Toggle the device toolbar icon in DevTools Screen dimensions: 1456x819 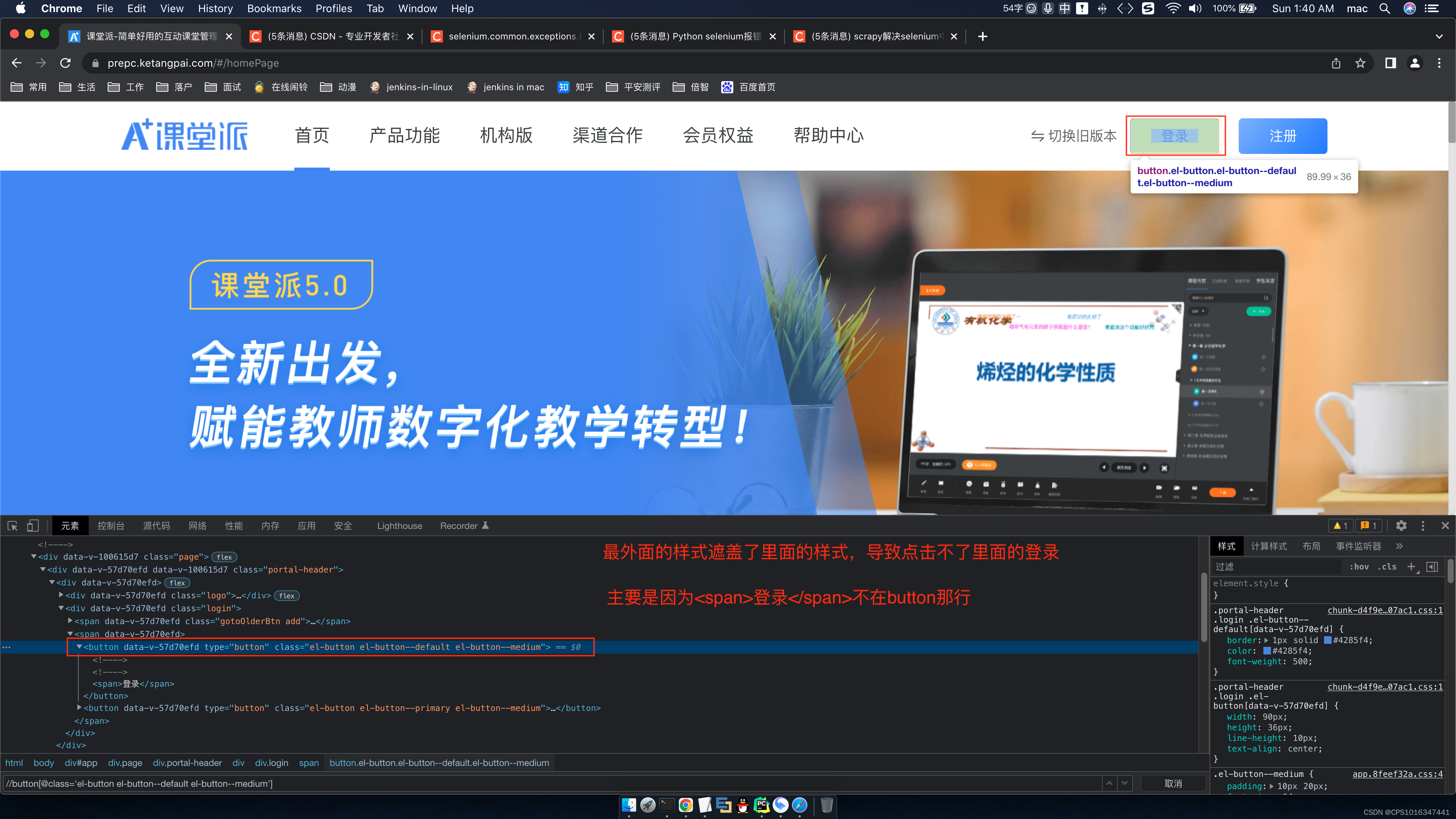tap(33, 526)
